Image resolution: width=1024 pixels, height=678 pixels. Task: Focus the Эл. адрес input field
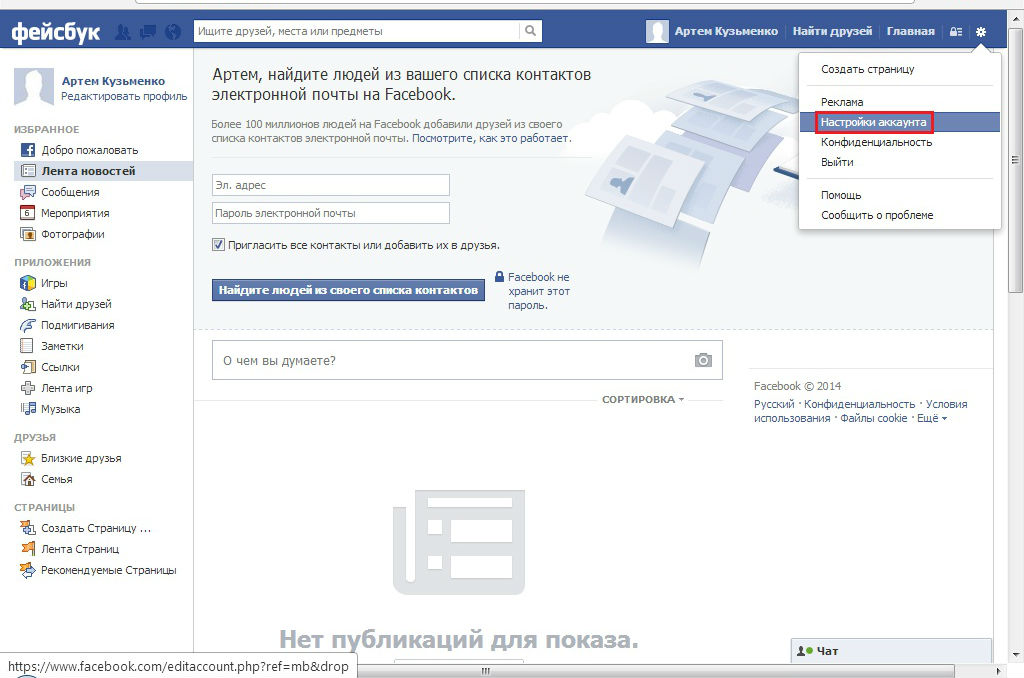point(330,185)
